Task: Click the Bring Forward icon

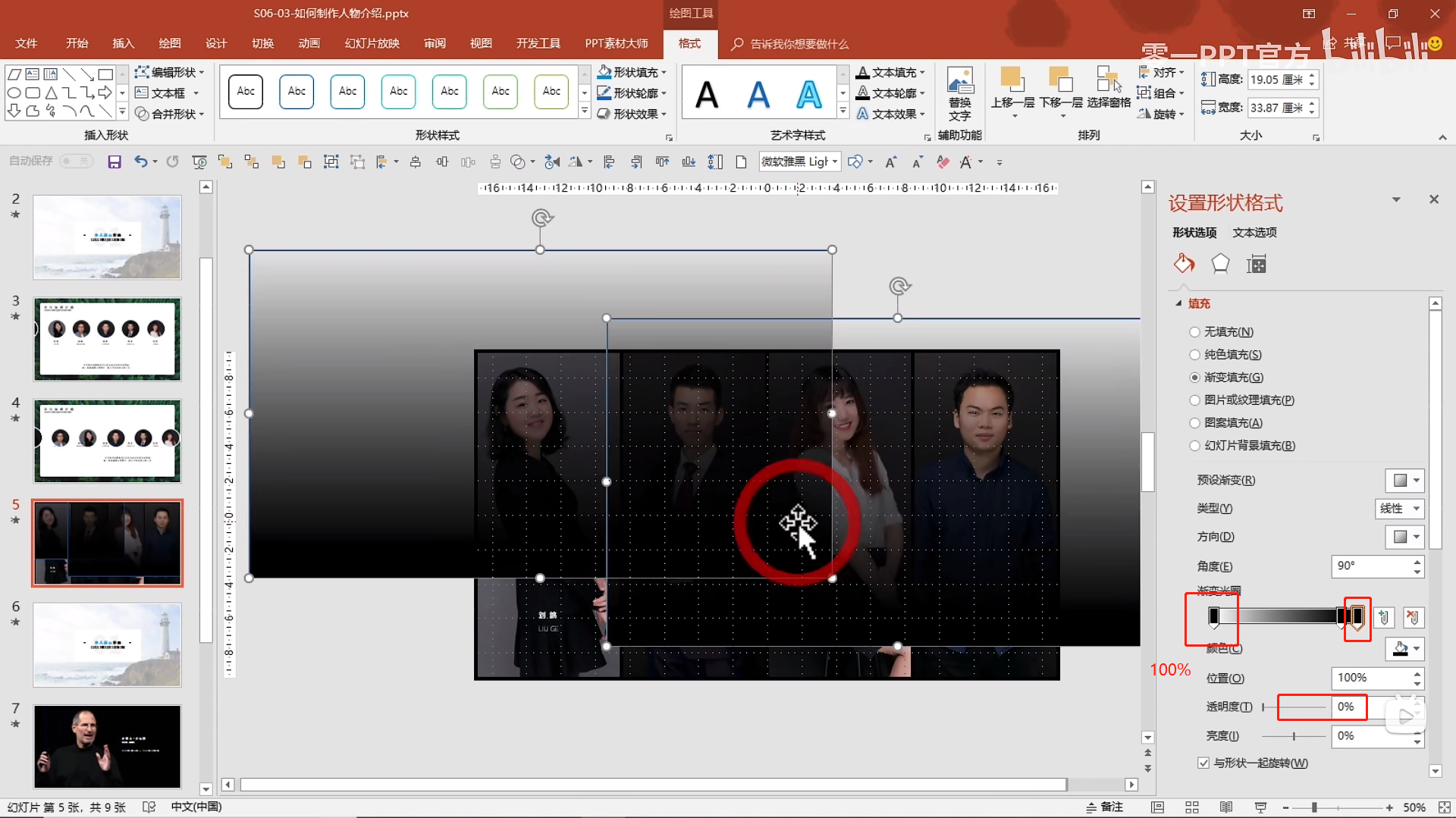Action: coord(1012,92)
